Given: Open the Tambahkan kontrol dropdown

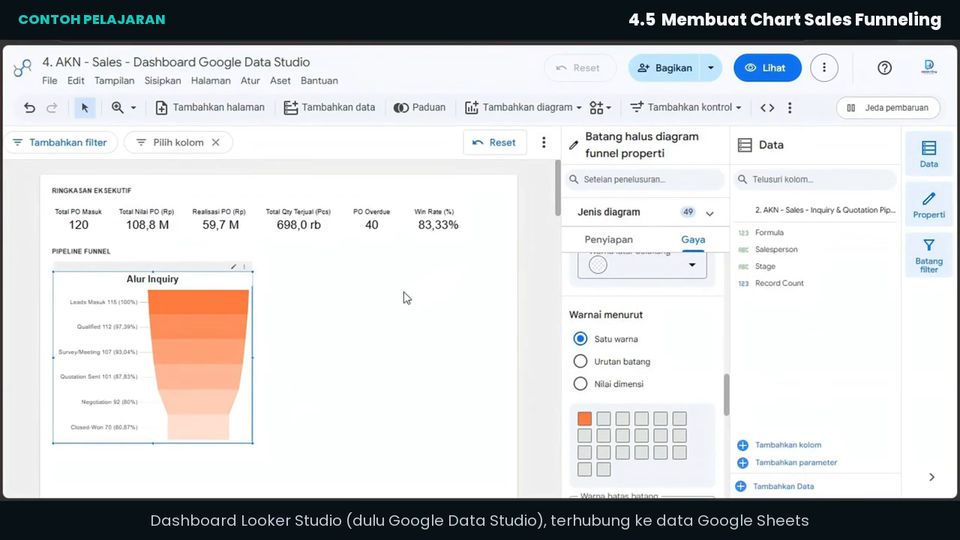Looking at the screenshot, I should click(686, 108).
